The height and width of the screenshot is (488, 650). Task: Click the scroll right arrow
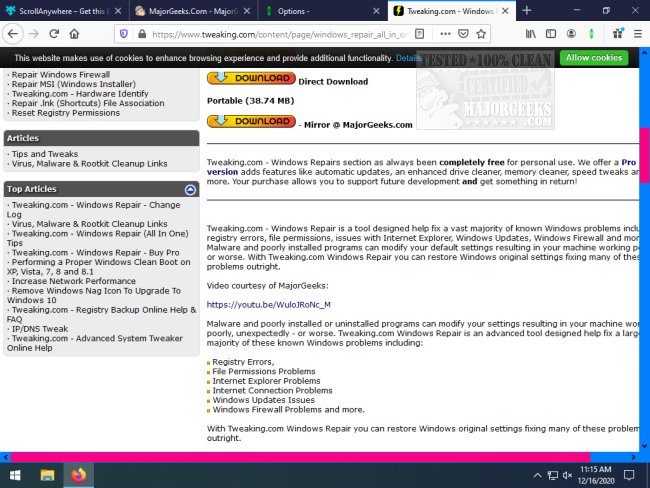(x=633, y=457)
